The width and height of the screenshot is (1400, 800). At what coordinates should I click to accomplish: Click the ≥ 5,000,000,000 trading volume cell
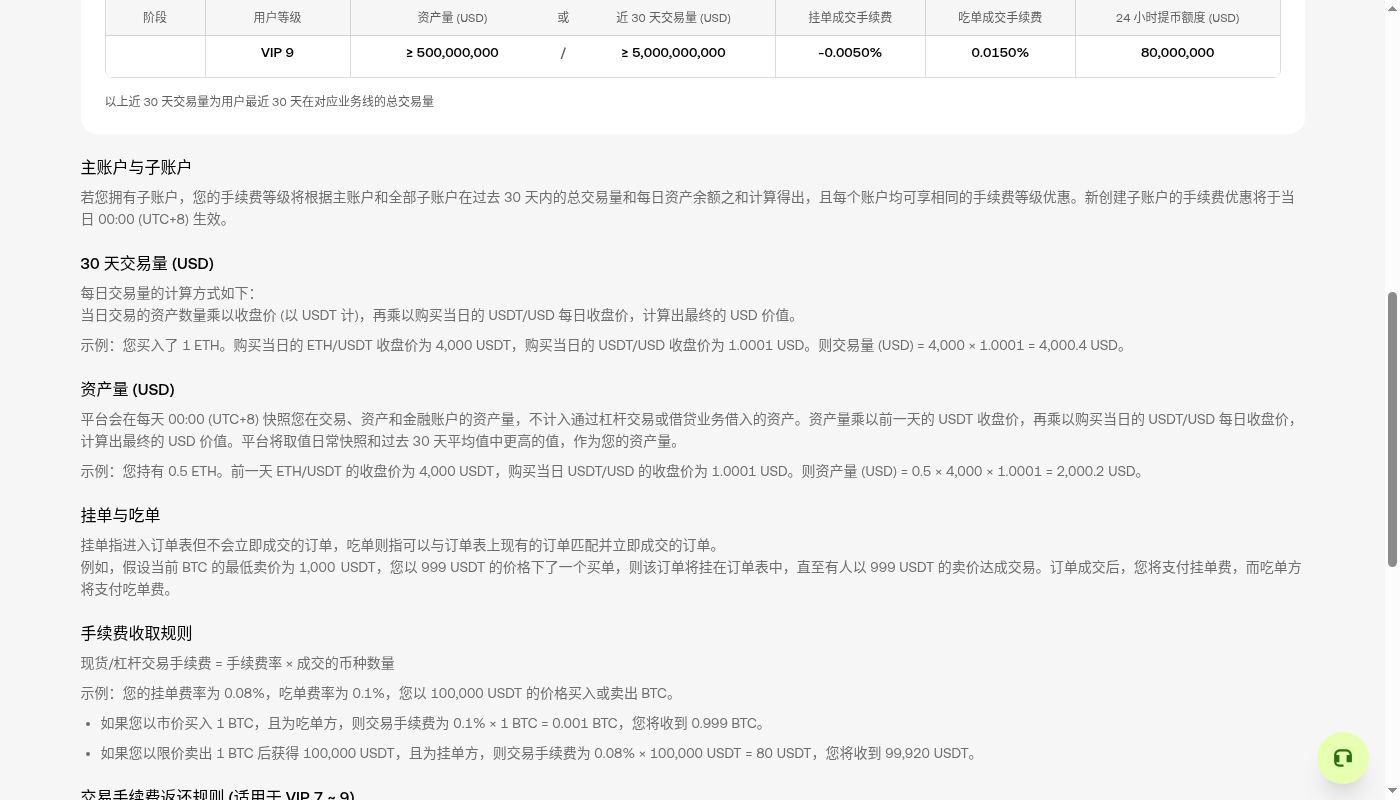673,53
